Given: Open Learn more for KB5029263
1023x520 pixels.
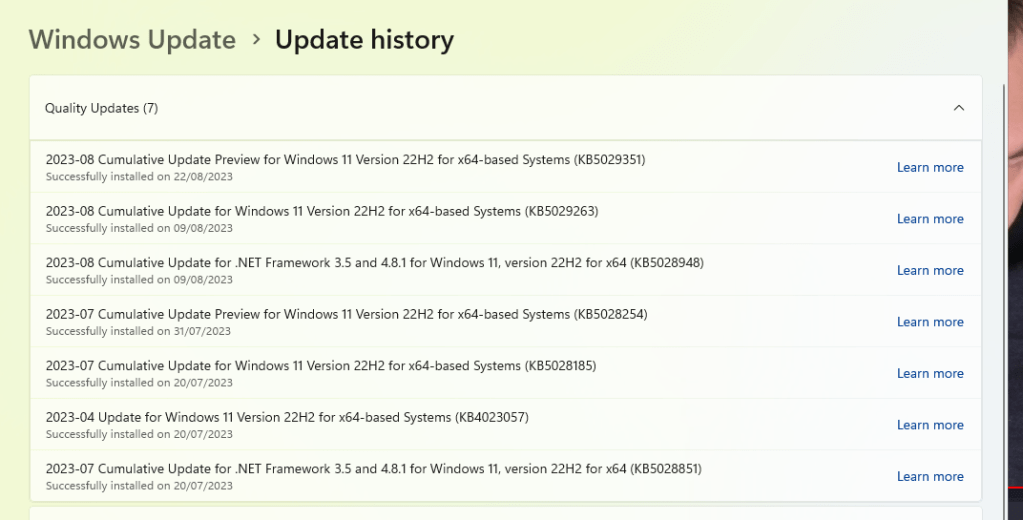Looking at the screenshot, I should [x=930, y=219].
